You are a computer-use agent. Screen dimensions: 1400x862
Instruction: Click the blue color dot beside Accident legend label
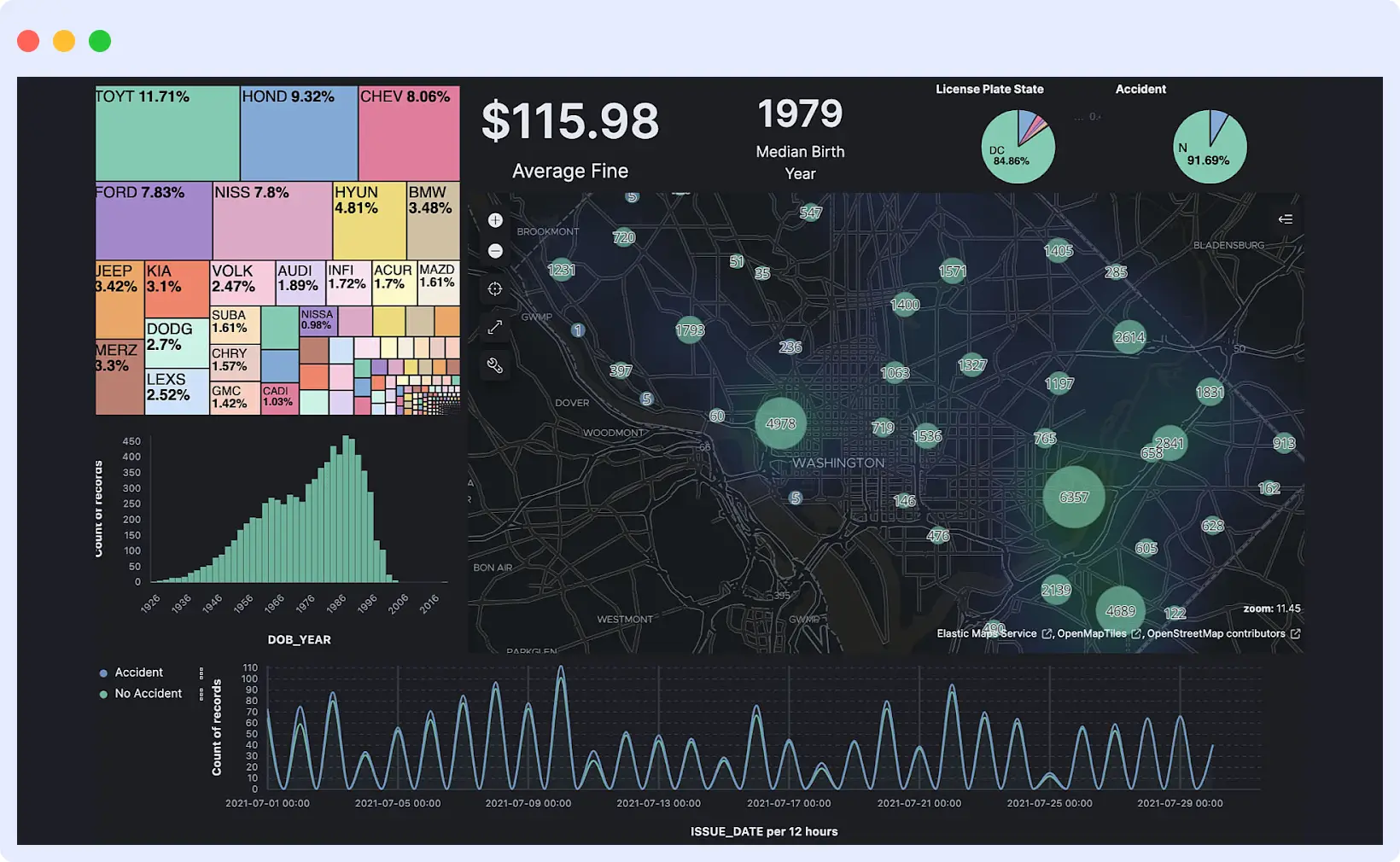(x=104, y=673)
